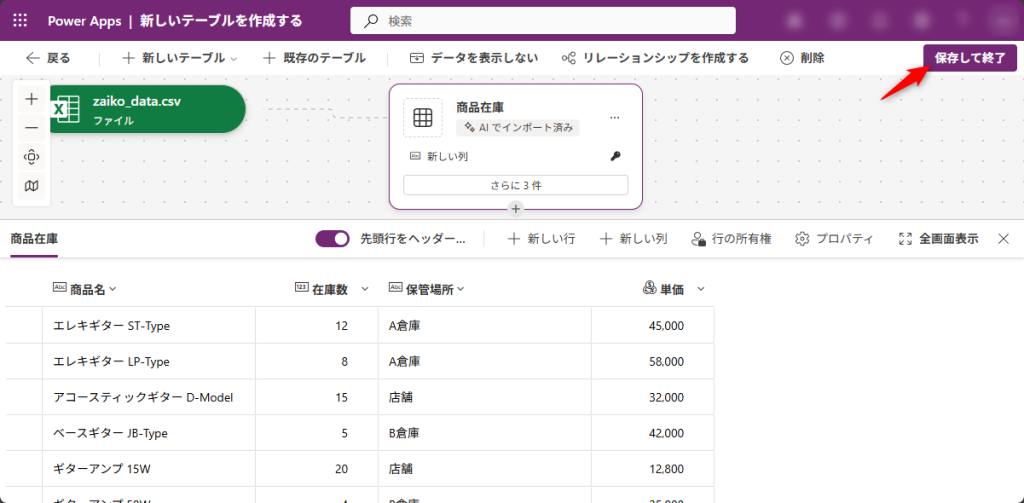This screenshot has width=1024, height=503.
Task: Toggle the canvas minimap icon
Action: tap(31, 186)
